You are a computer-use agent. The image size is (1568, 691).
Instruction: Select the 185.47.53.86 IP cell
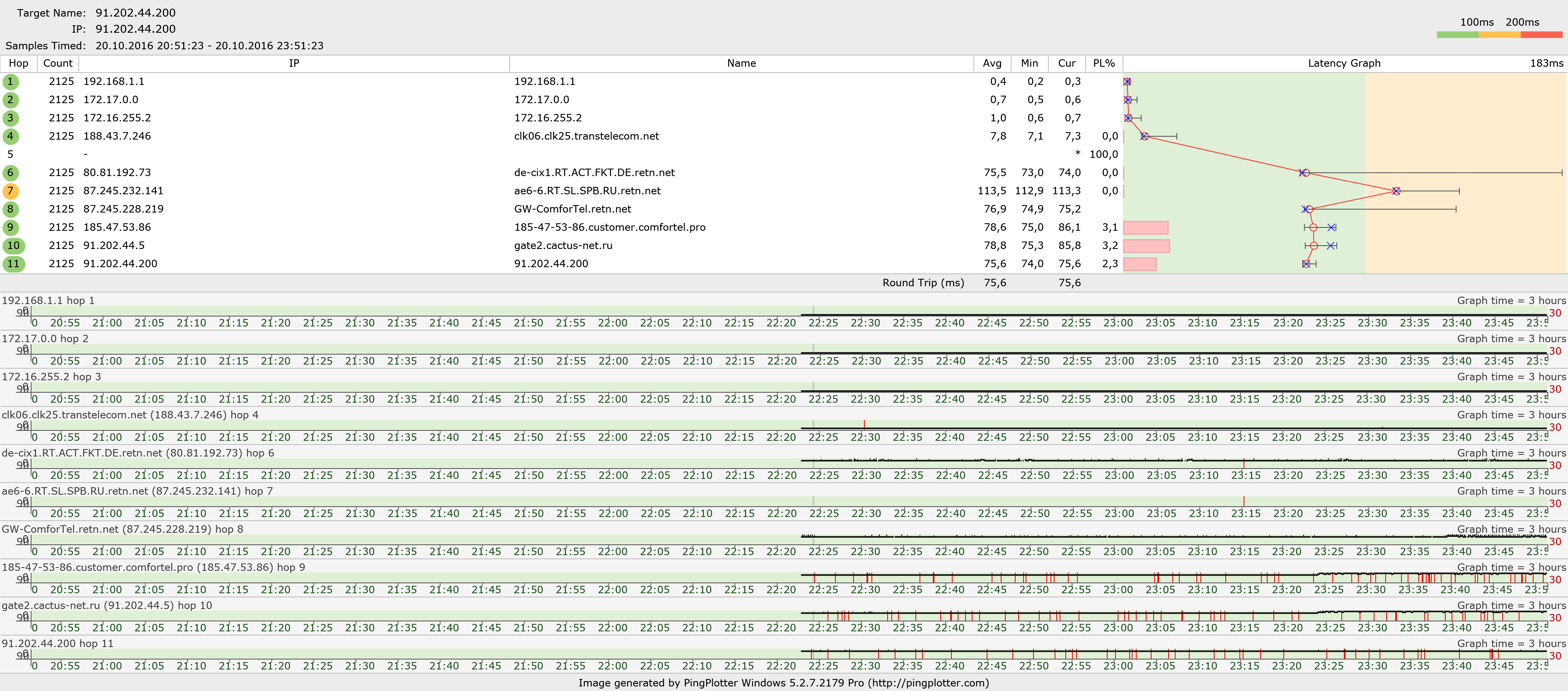pos(117,227)
